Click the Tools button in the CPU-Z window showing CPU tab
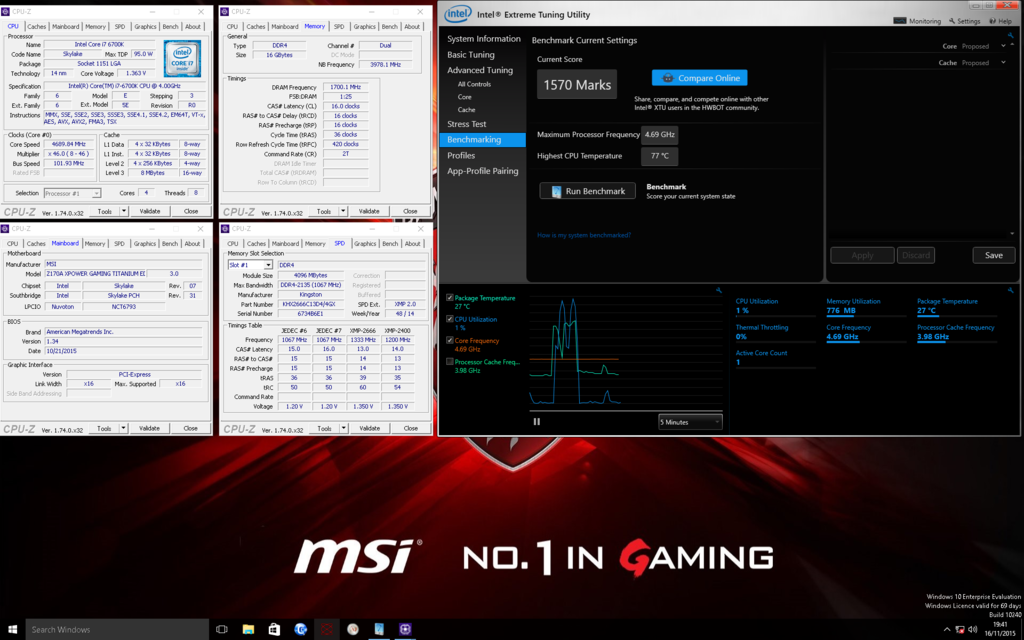 pyautogui.click(x=104, y=211)
